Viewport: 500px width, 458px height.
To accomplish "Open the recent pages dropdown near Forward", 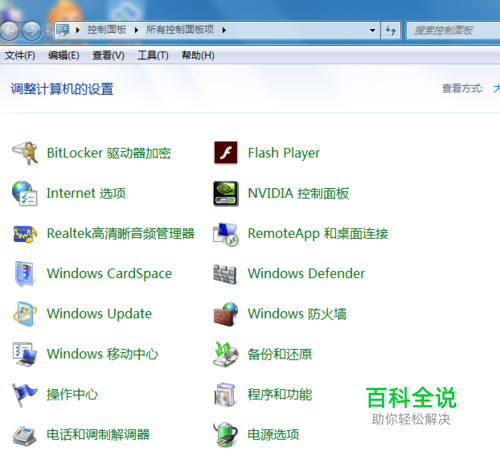I will [x=47, y=31].
